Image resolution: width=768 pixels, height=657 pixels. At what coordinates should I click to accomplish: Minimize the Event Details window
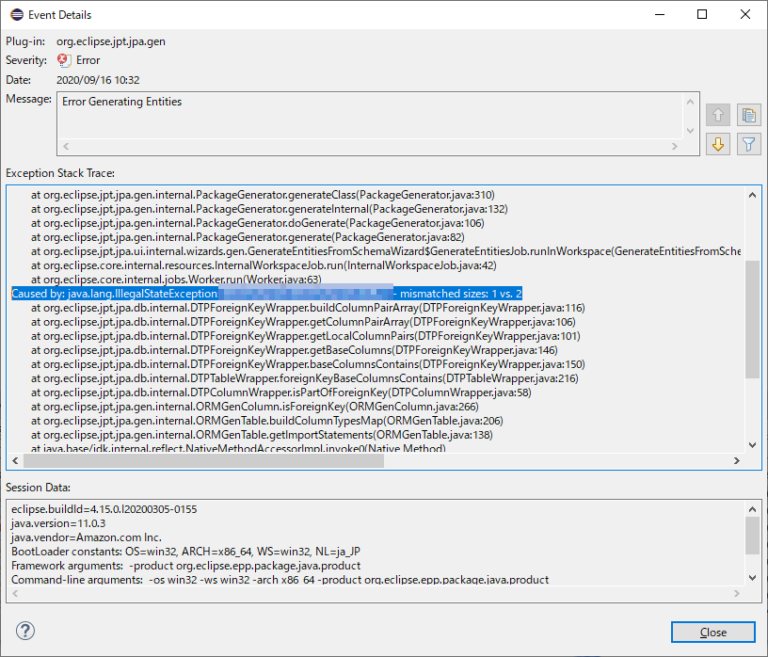(x=660, y=14)
